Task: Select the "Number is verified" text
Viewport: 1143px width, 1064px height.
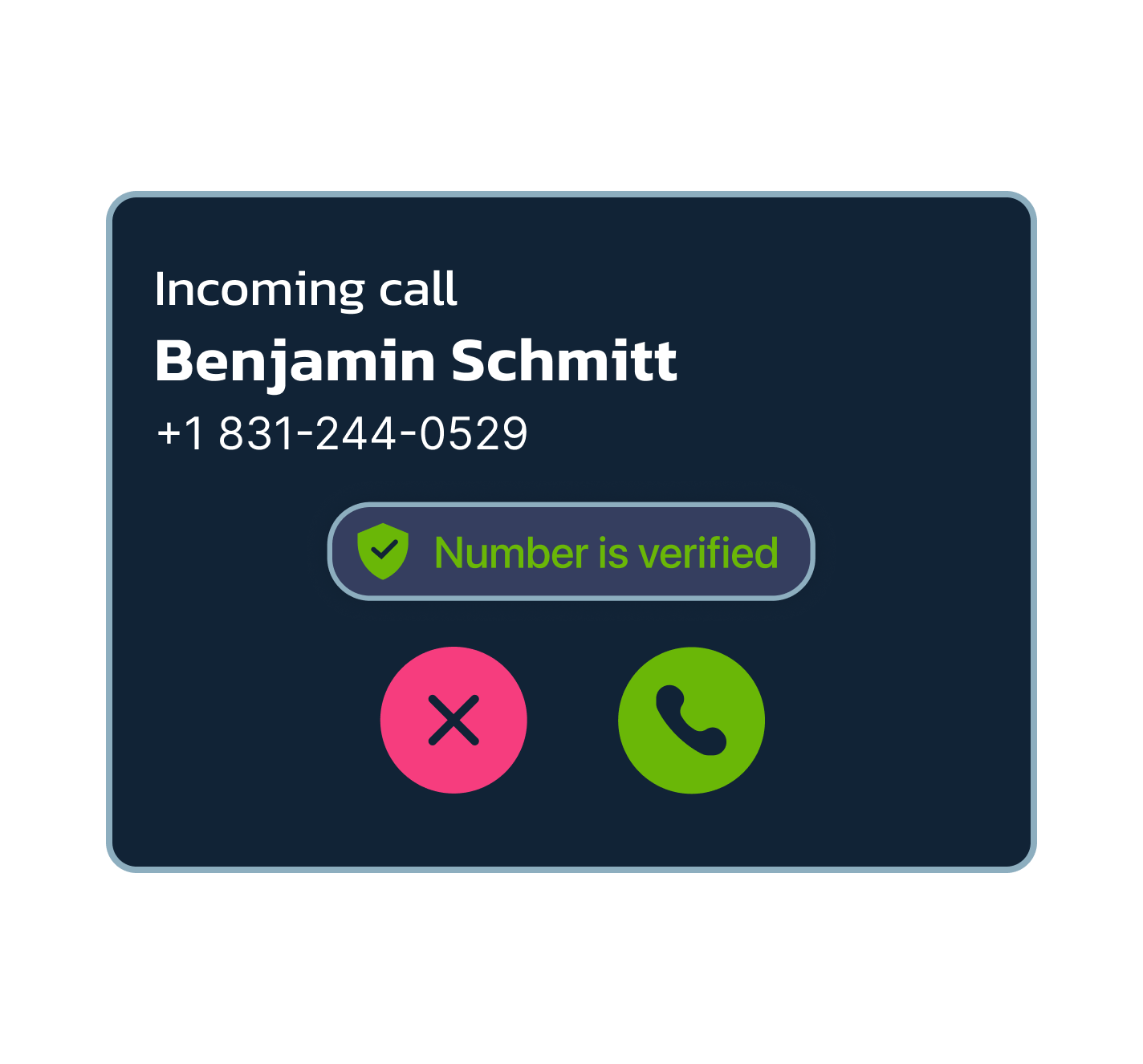Action: 606,553
